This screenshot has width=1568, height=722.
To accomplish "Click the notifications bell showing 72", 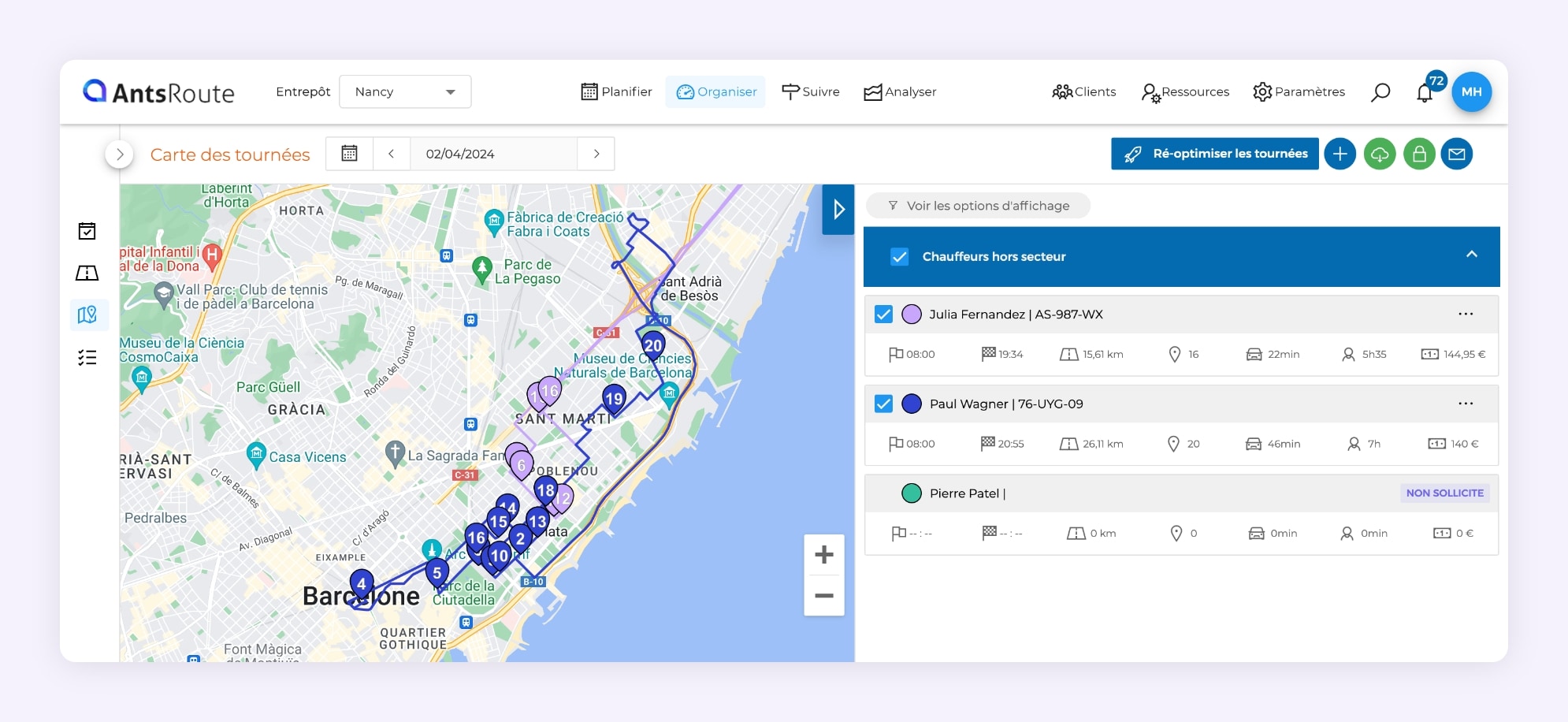I will coord(1425,92).
